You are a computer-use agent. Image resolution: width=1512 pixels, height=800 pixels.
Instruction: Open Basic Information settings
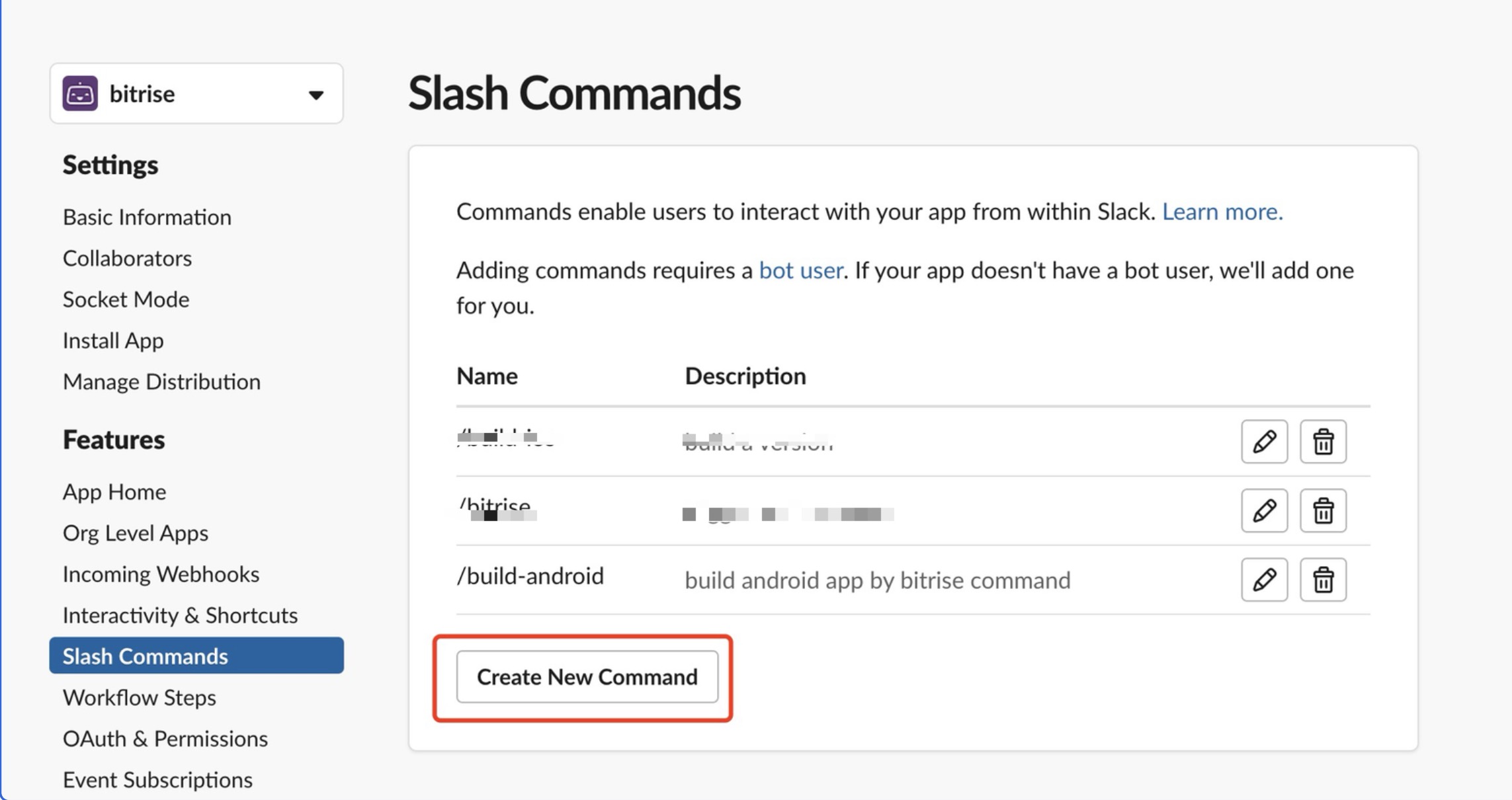[x=147, y=217]
